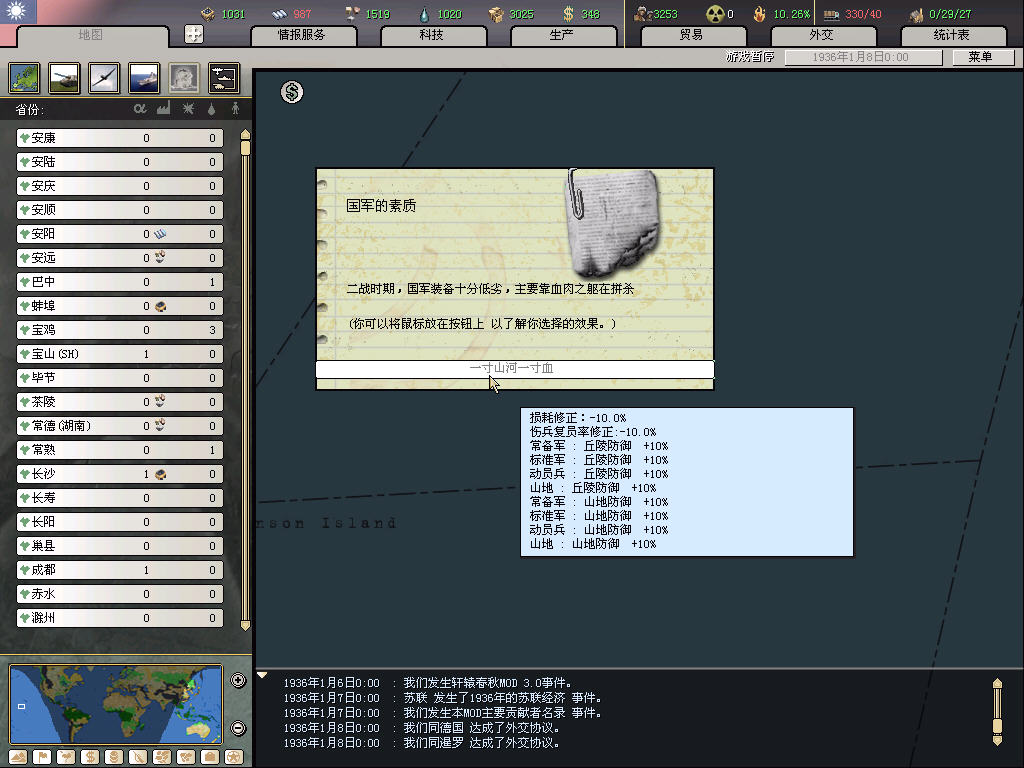Open the naval units list (ship icon)
The image size is (1024, 768).
pyautogui.click(x=144, y=77)
